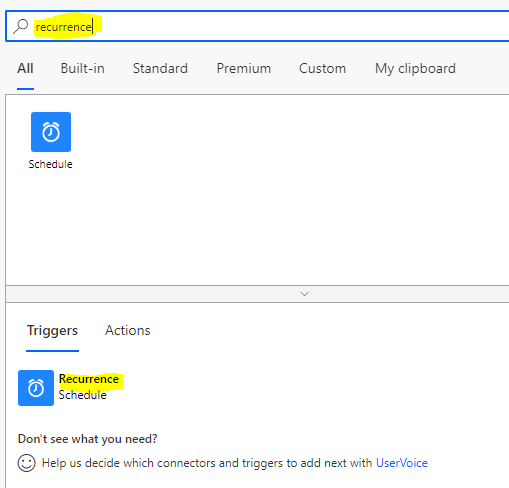Viewport: 509px width, 488px height.
Task: Switch to the Actions tab
Action: click(x=128, y=330)
